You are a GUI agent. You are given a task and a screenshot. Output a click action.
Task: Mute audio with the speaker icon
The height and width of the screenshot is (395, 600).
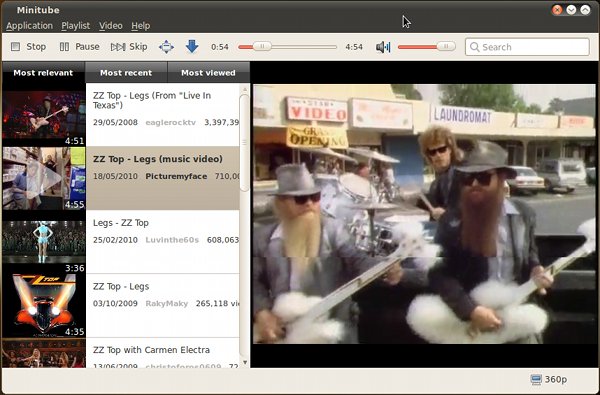pos(383,47)
